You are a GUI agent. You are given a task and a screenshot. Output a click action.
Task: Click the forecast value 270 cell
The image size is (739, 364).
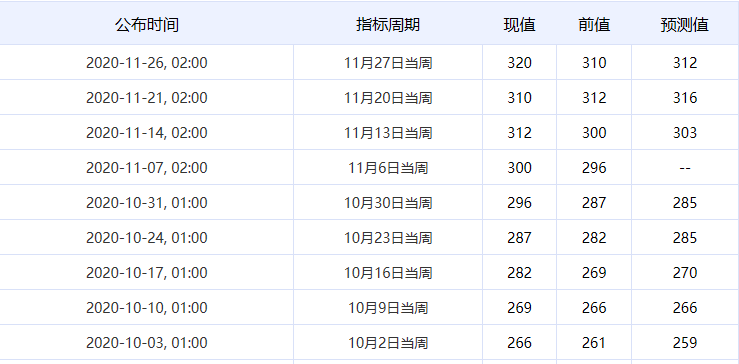pos(685,273)
